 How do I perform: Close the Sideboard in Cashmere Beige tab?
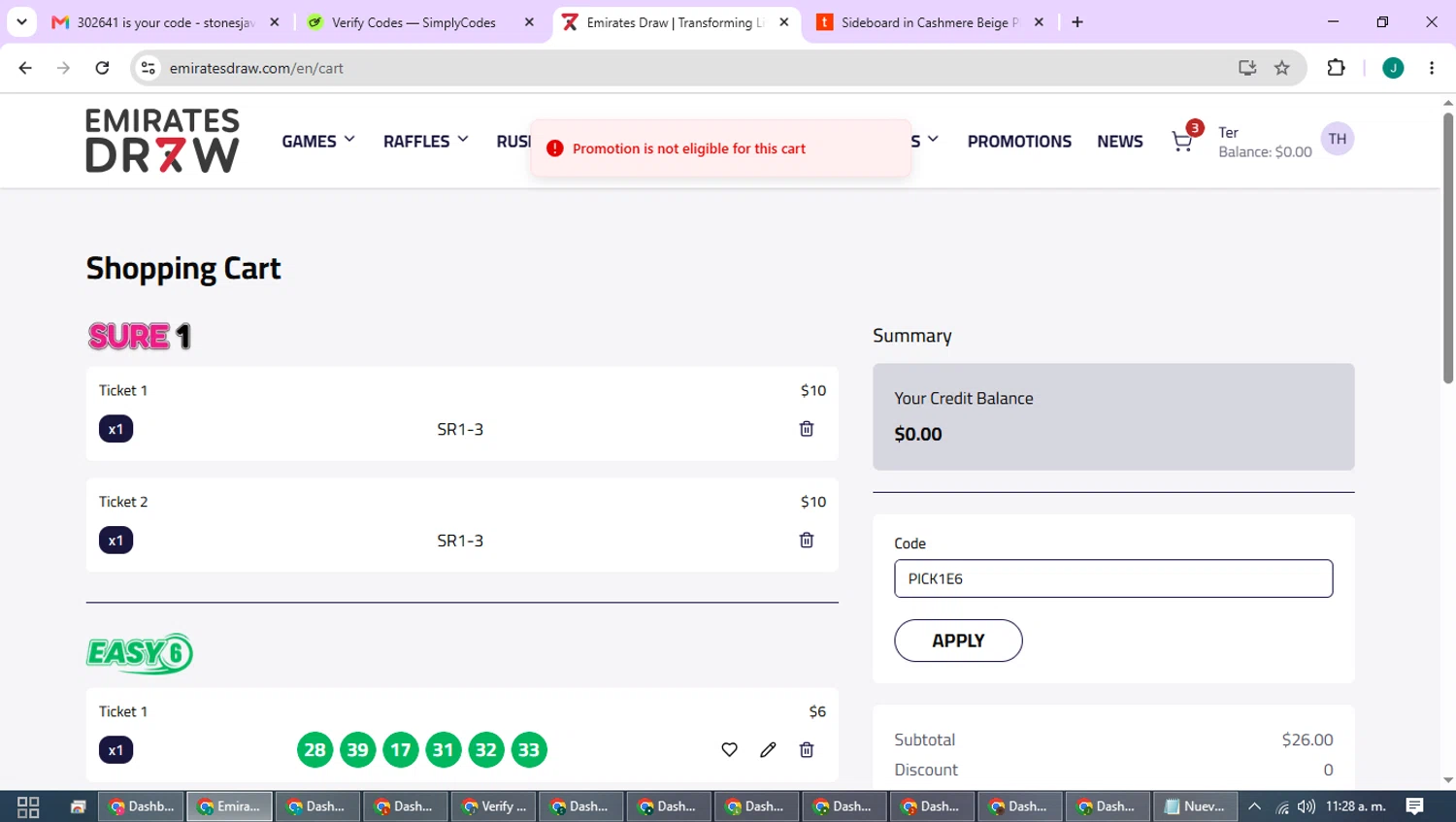pyautogui.click(x=1039, y=22)
